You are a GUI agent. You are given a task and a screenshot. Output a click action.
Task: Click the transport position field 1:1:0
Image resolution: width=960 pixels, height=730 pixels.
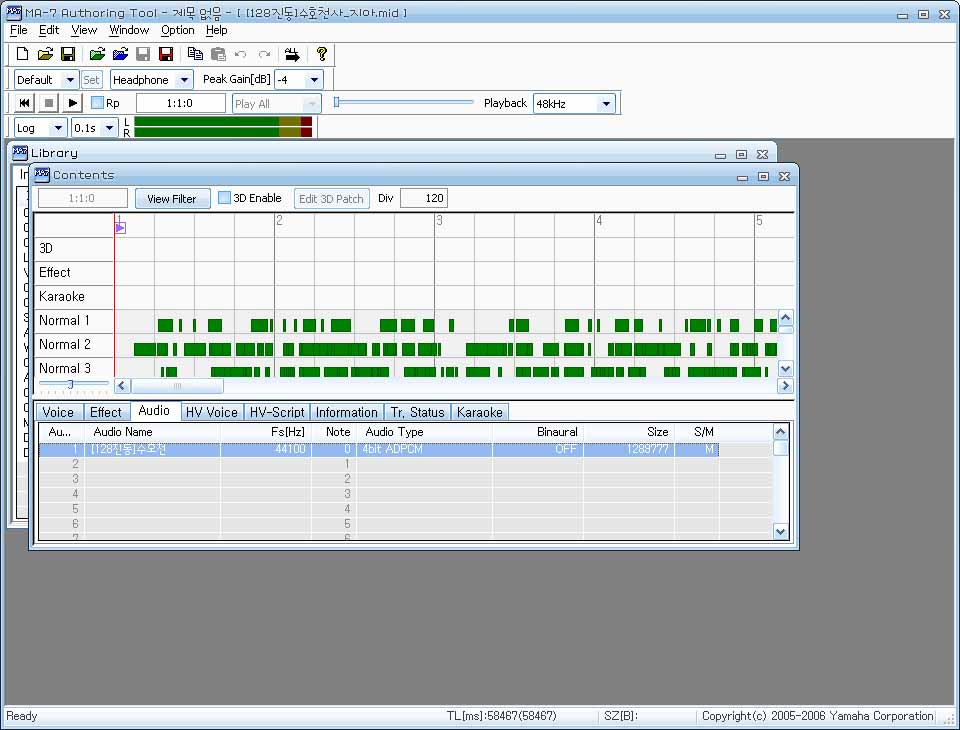point(181,103)
